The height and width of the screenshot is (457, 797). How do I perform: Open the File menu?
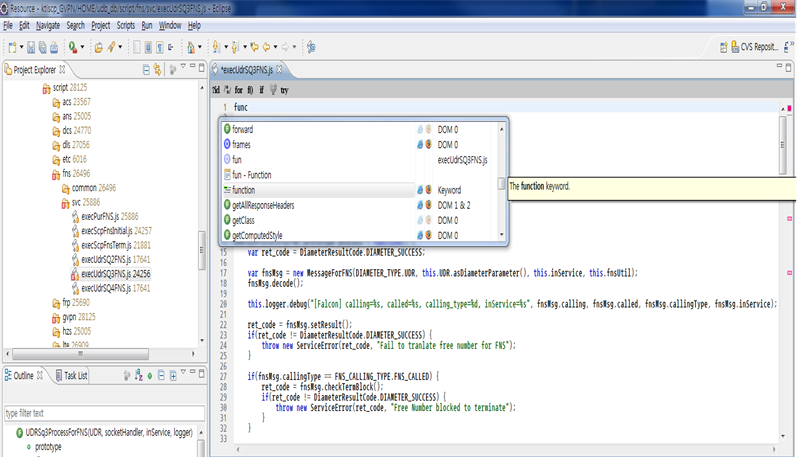8,25
